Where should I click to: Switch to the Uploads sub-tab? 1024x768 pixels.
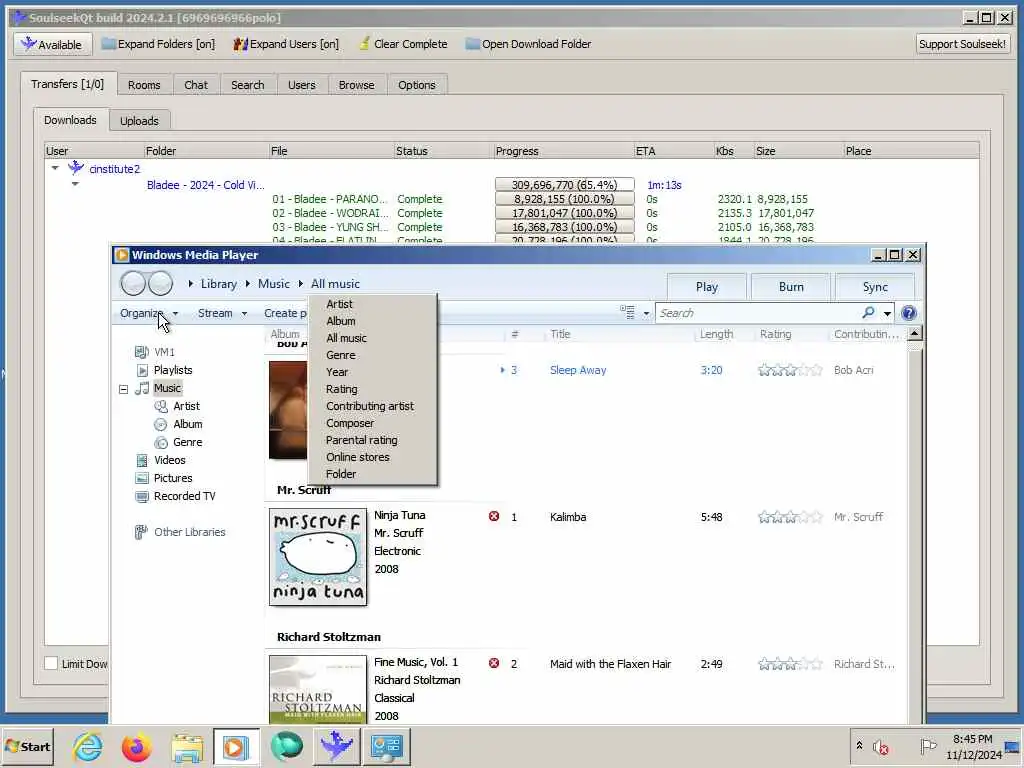click(x=139, y=121)
